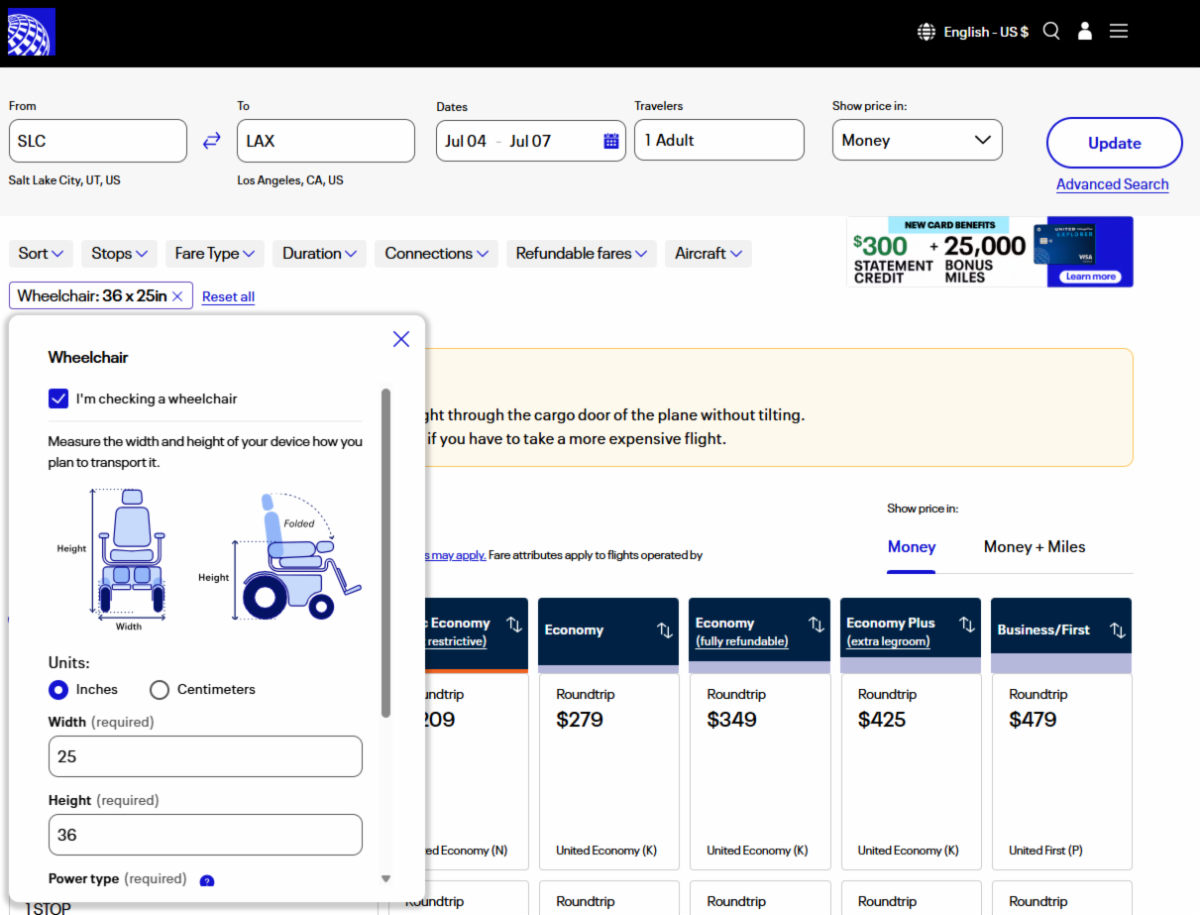This screenshot has height=915, width=1200.
Task: Select the Centimeters unit radio button
Action: [159, 689]
